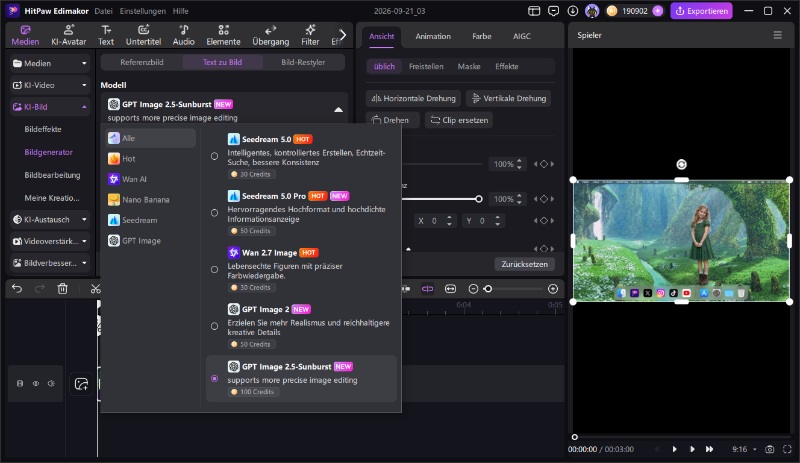Show more tools with right chevron
Viewport: 800px width, 463px height.
click(343, 35)
